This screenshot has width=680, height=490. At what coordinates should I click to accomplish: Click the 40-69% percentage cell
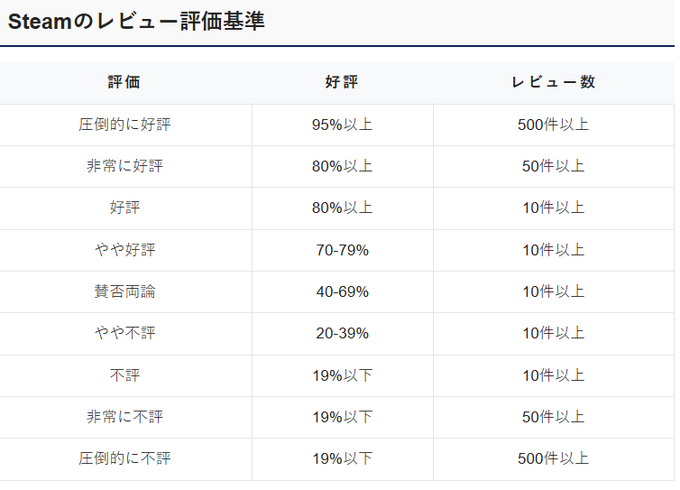(x=342, y=292)
